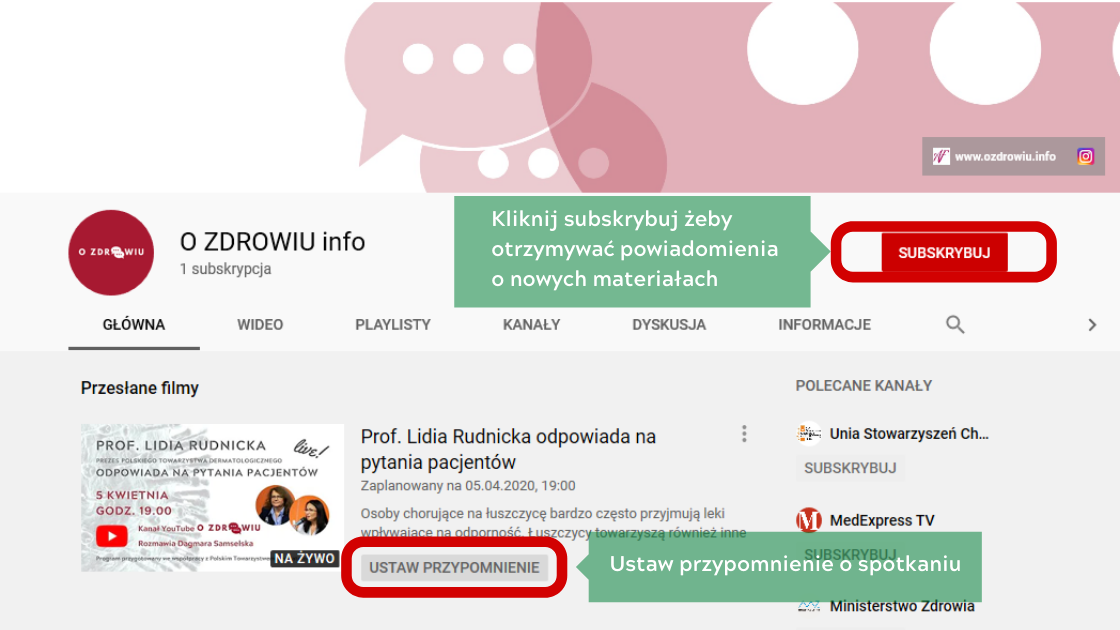Switch to the WIDEO tab
The image size is (1120, 630).
(260, 324)
